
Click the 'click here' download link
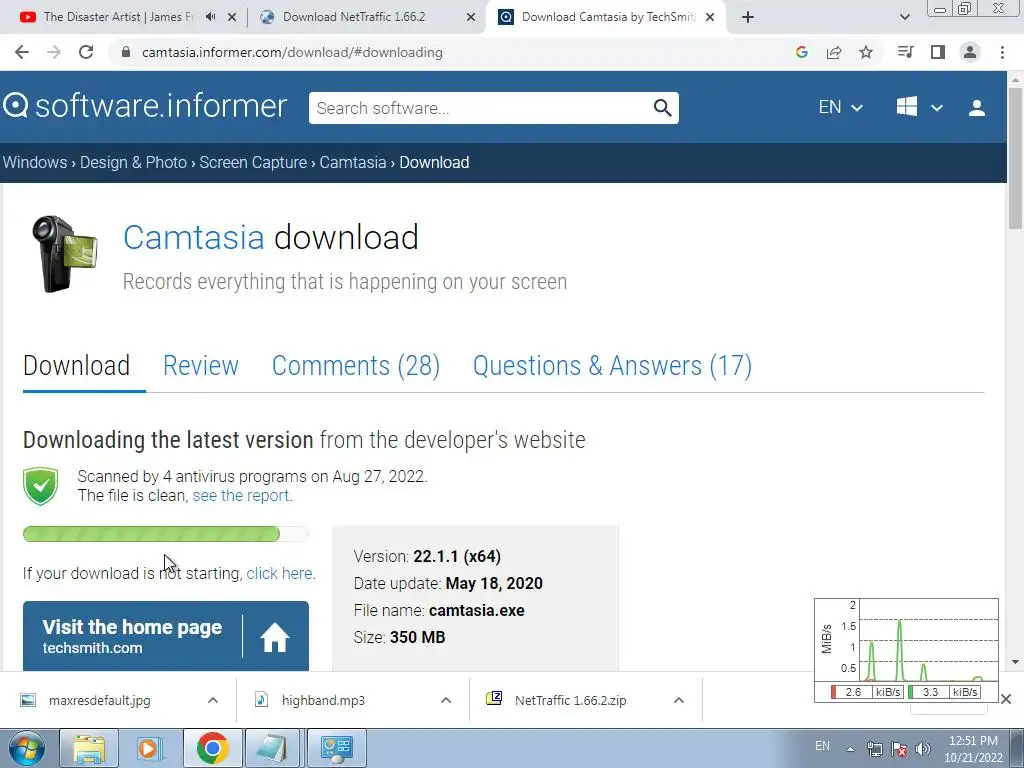click(279, 573)
